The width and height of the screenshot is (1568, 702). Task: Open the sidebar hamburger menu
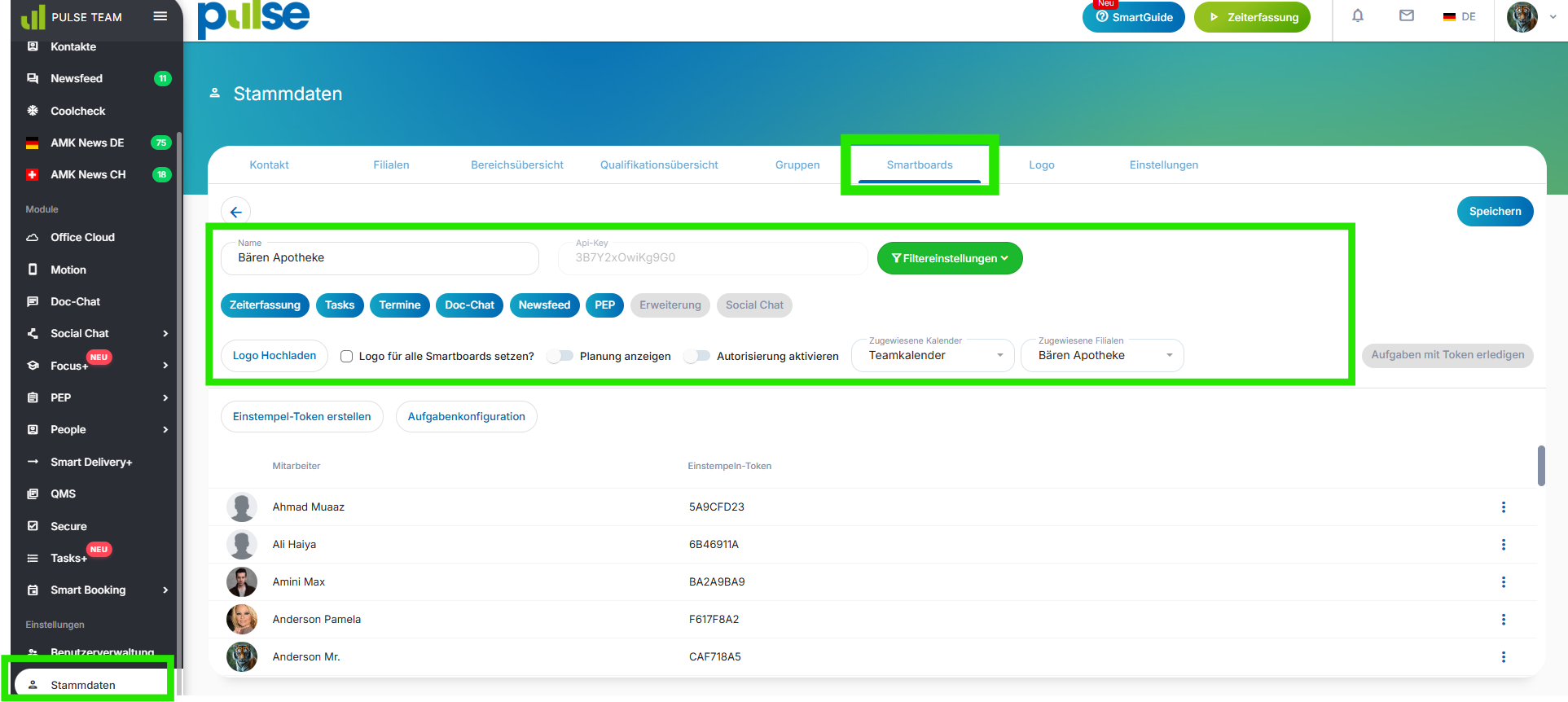tap(160, 16)
